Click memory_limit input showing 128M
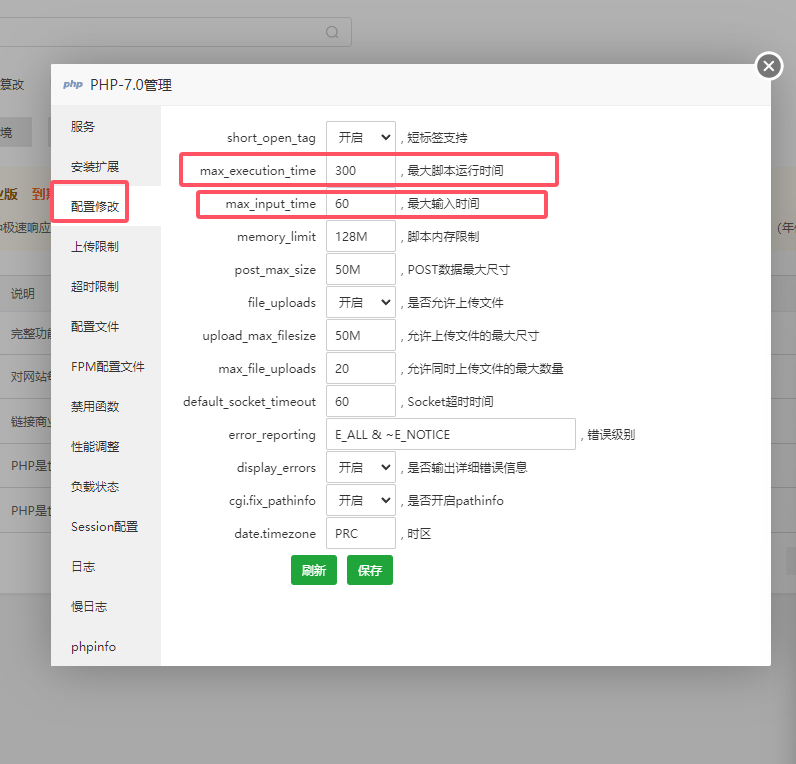Image resolution: width=796 pixels, height=764 pixels. click(361, 236)
